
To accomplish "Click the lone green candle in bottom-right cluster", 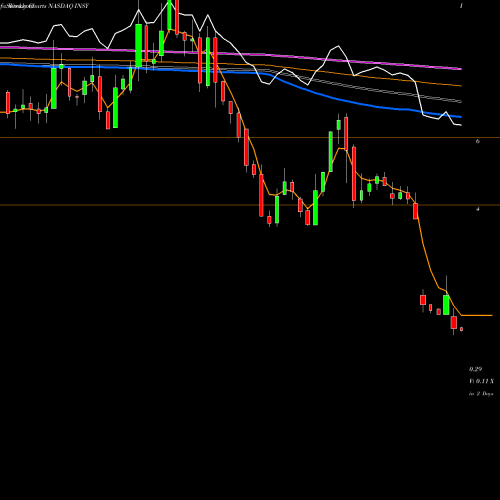I will point(446,305).
